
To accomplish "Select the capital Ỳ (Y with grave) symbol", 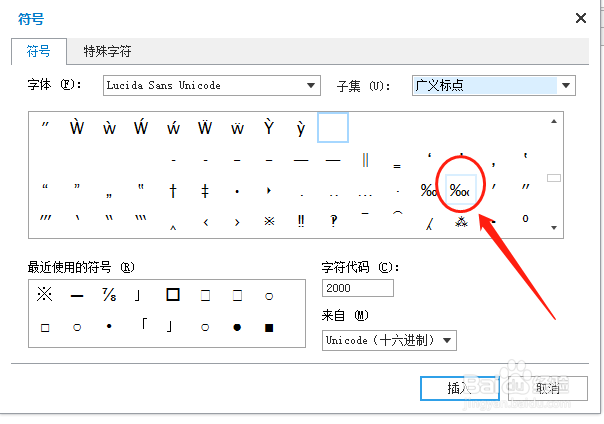I will (269, 127).
